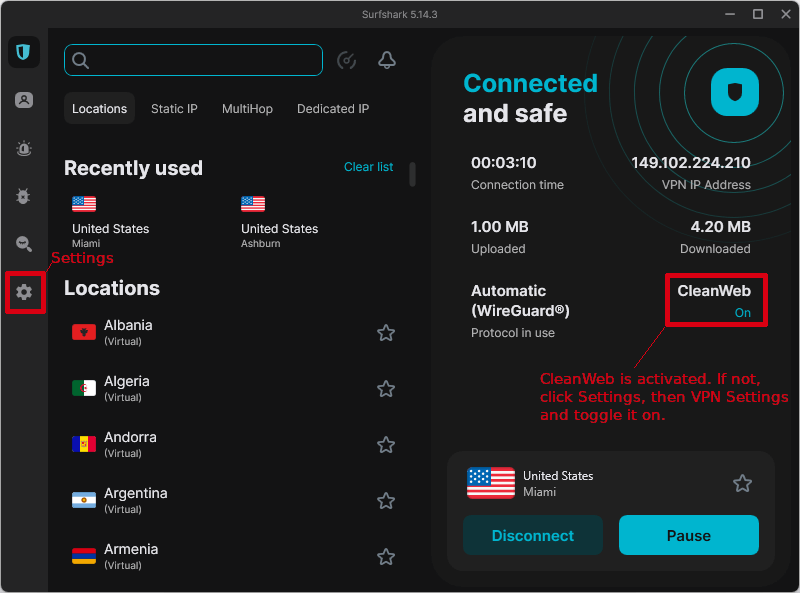Open the Search magnifier icon in the sidebar

point(23,244)
